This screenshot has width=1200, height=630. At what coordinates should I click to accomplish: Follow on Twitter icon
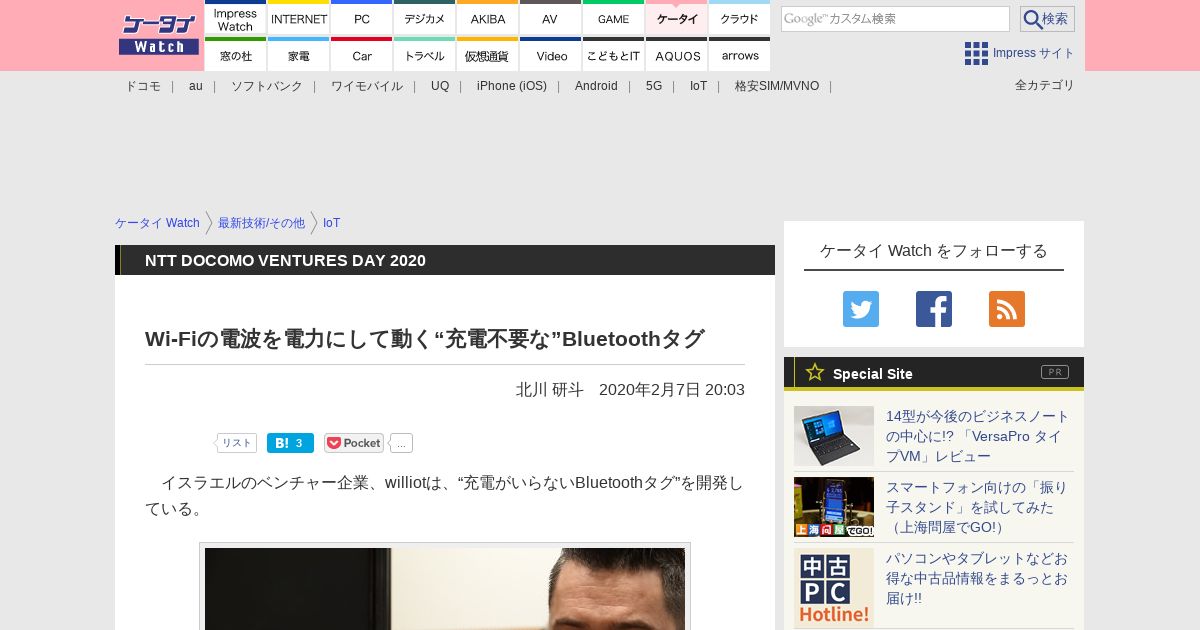coord(861,309)
